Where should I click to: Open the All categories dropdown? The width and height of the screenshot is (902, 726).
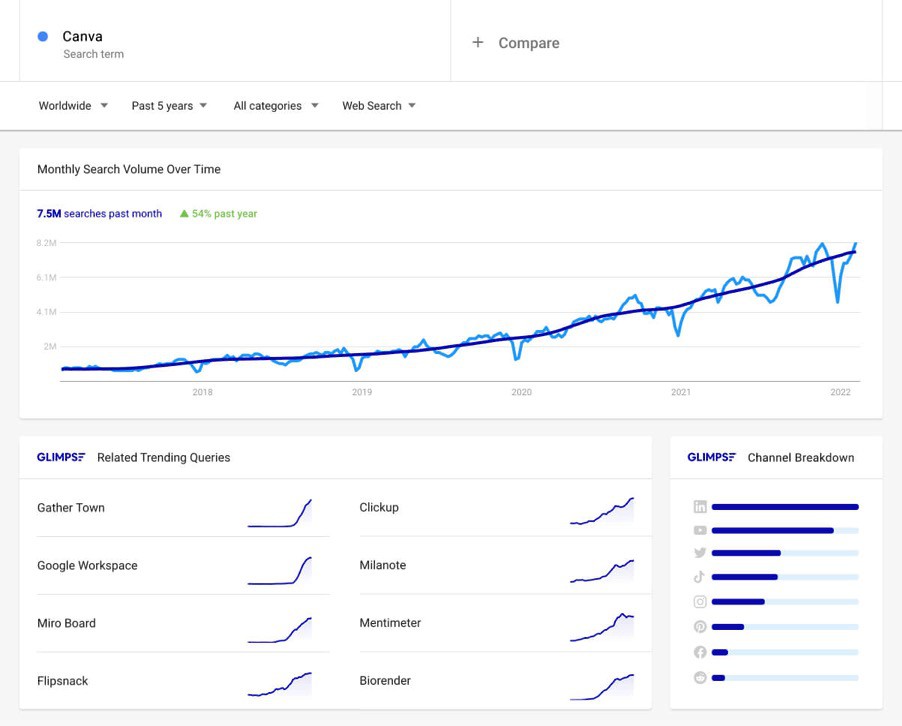tap(275, 106)
